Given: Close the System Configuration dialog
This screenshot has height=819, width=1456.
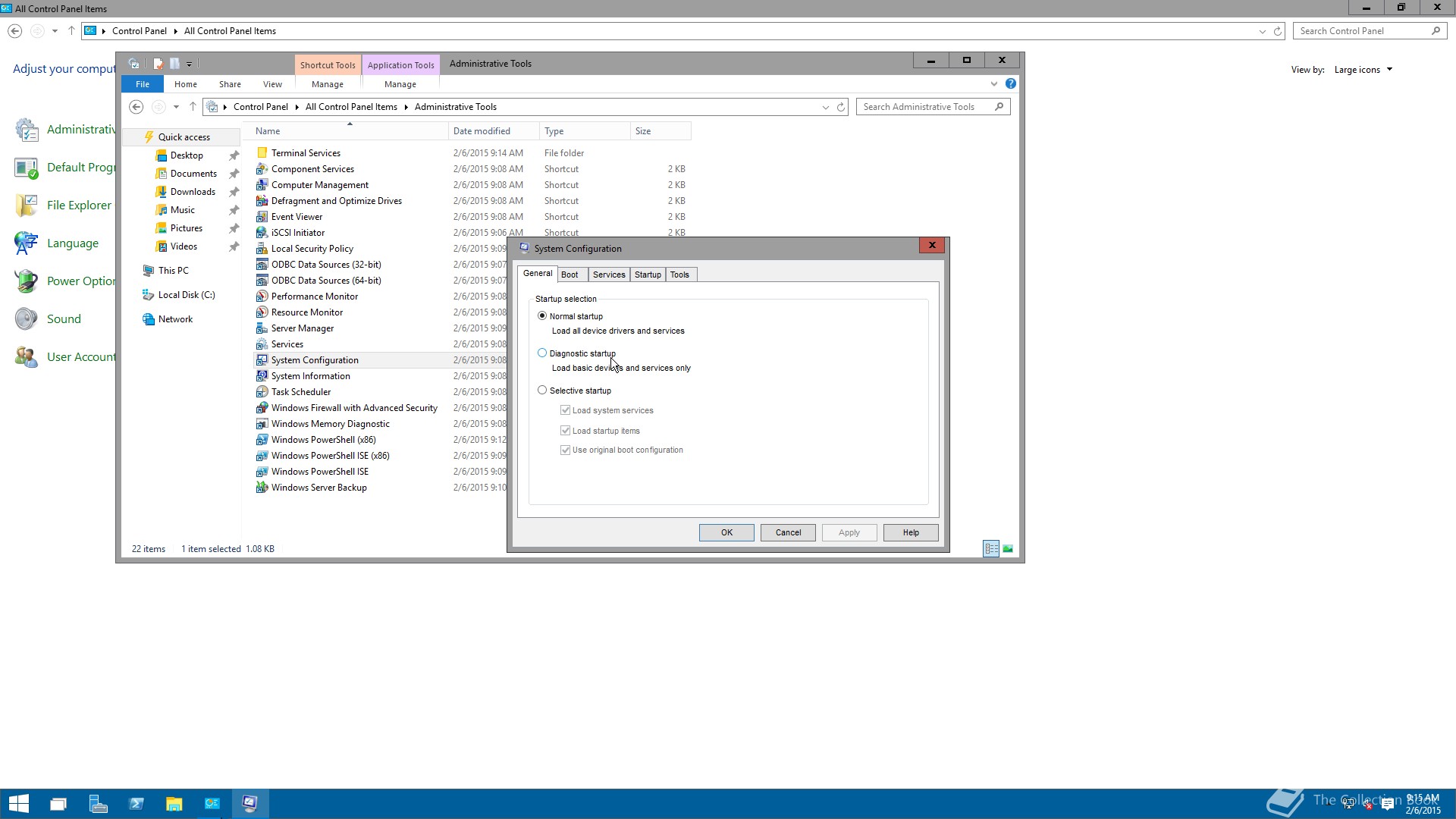Looking at the screenshot, I should click(932, 245).
